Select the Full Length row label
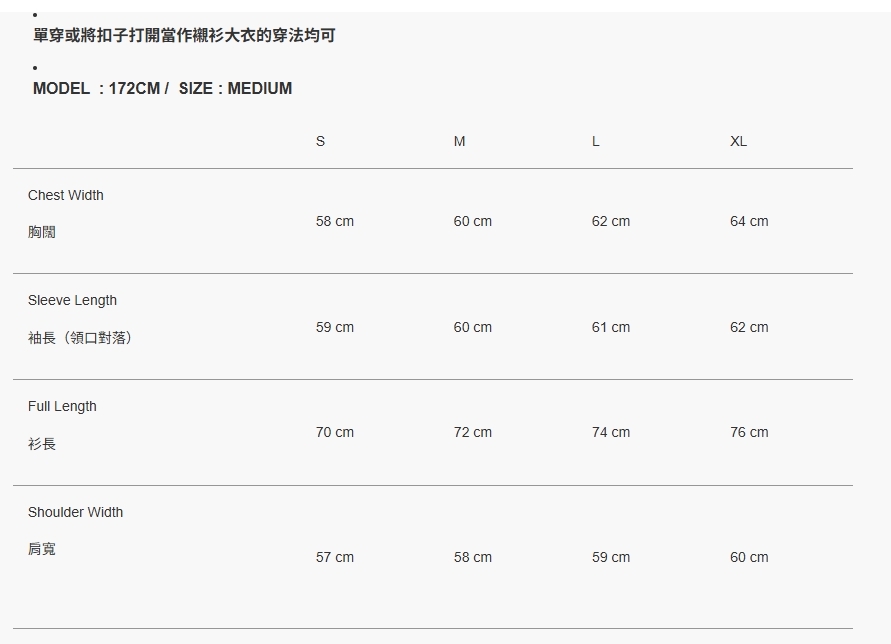891x644 pixels. [x=62, y=406]
